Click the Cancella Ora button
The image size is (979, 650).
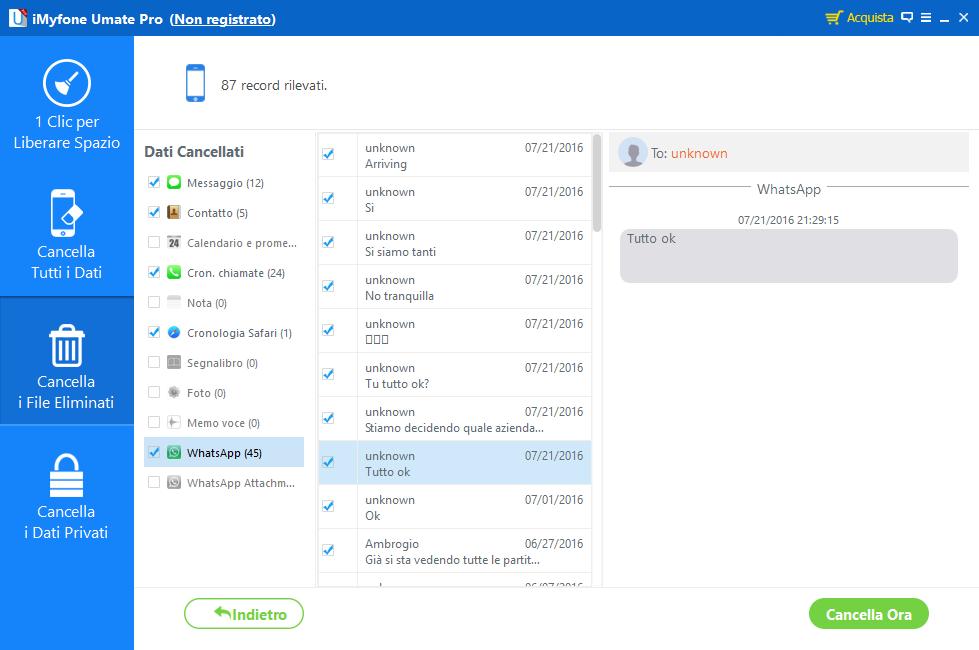click(868, 614)
